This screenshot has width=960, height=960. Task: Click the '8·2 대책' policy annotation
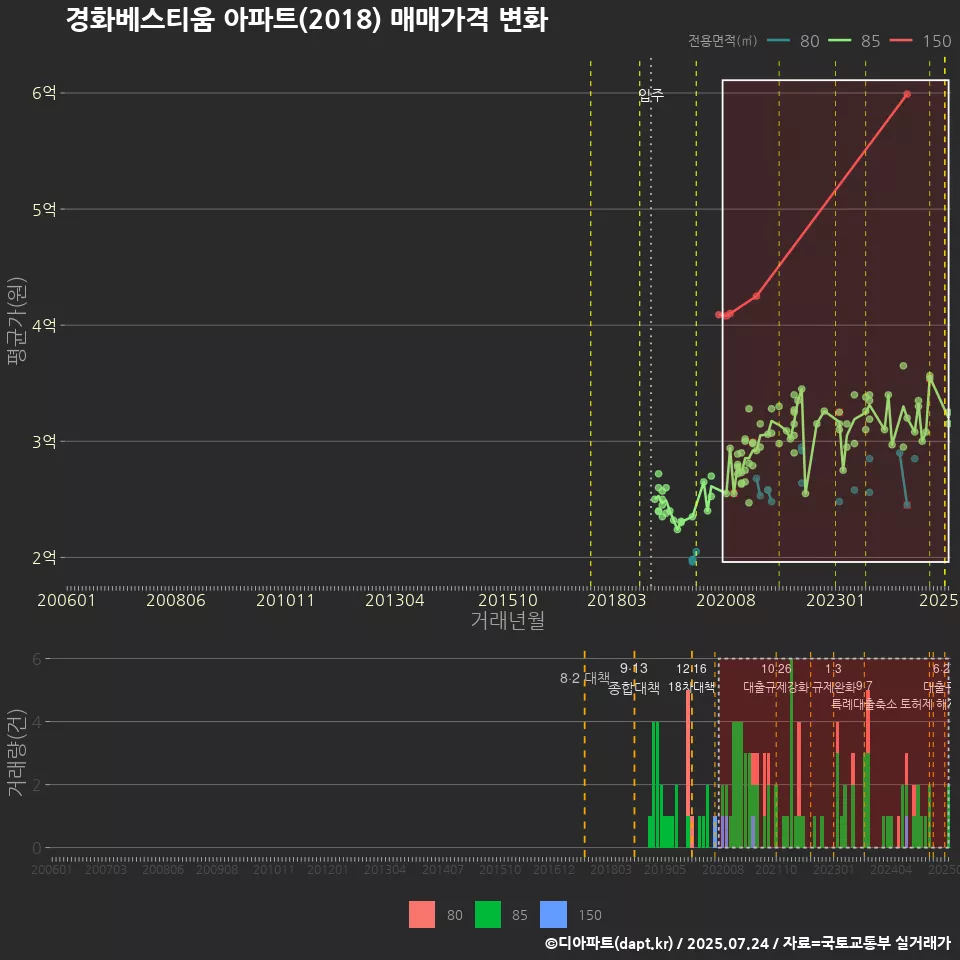(585, 678)
